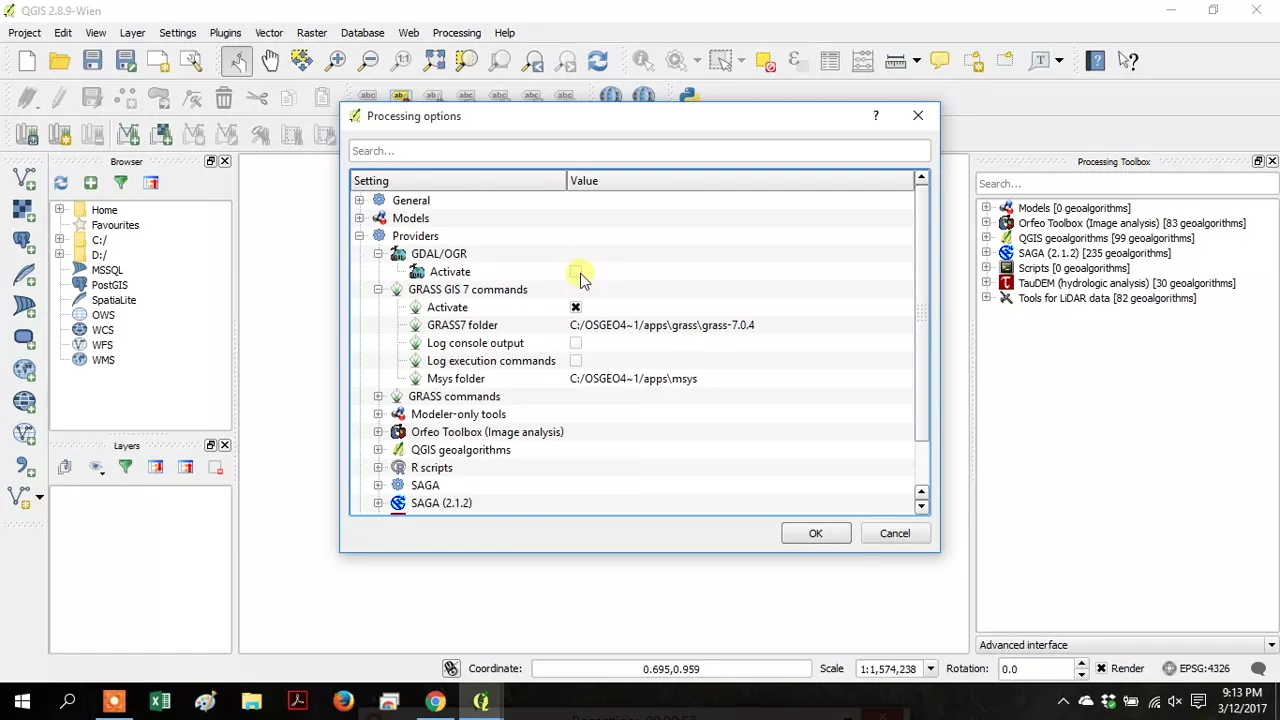Click the Add SpatiaLite Layer feather icon
Screen dimensions: 1280x720
click(x=24, y=274)
